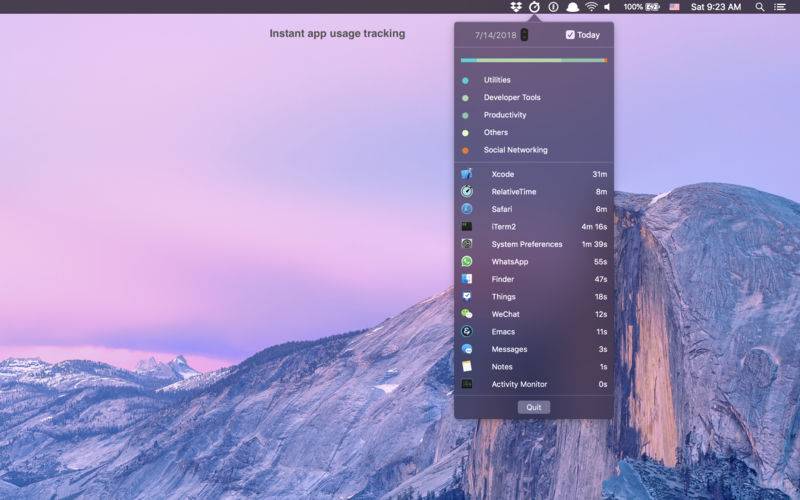Screen dimensions: 800x500
Task: Toggle the Today checkbox
Action: click(x=570, y=35)
